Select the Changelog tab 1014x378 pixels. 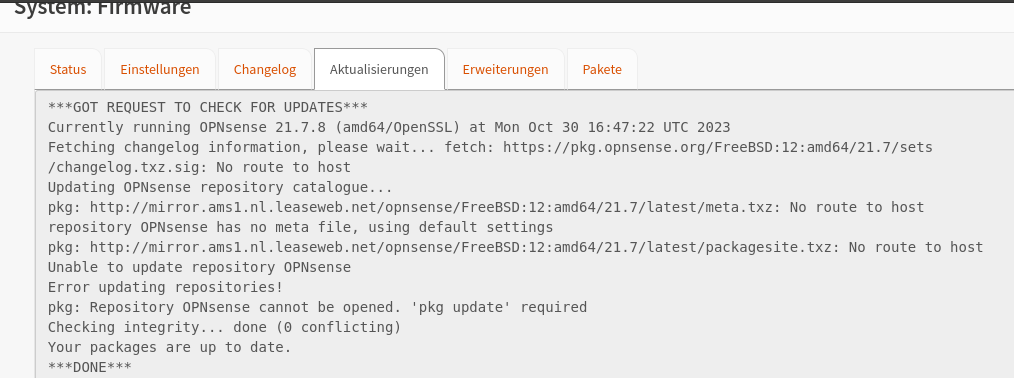click(264, 70)
